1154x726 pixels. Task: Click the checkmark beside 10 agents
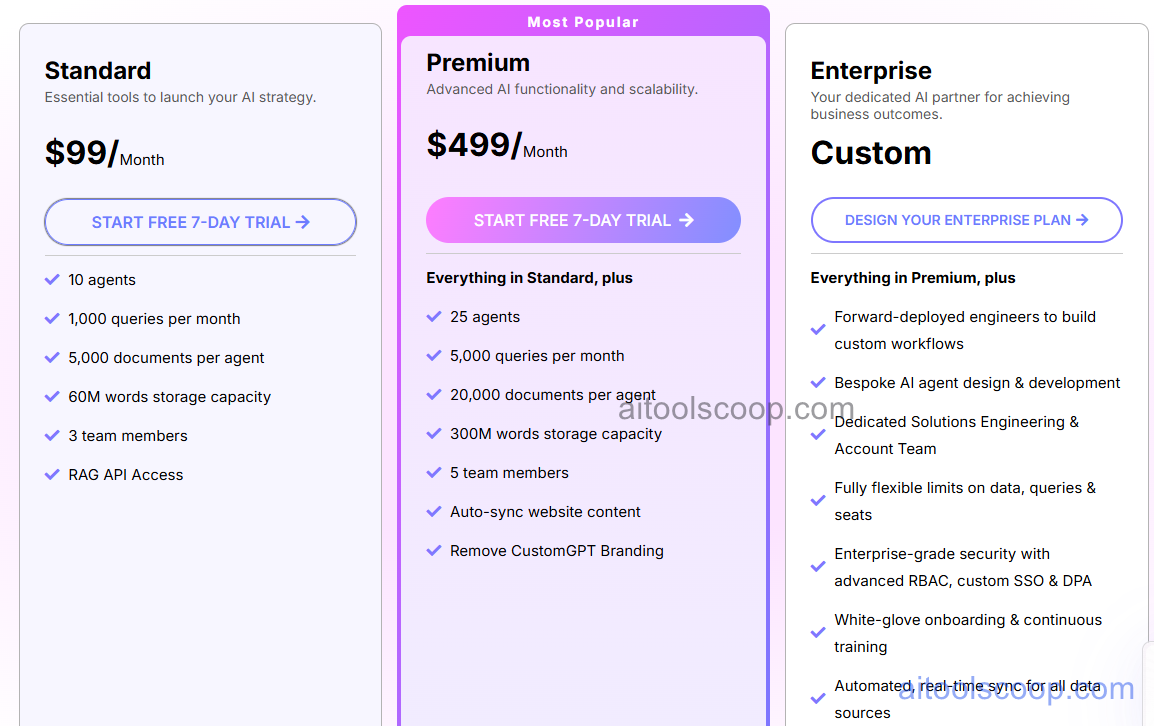tap(52, 280)
